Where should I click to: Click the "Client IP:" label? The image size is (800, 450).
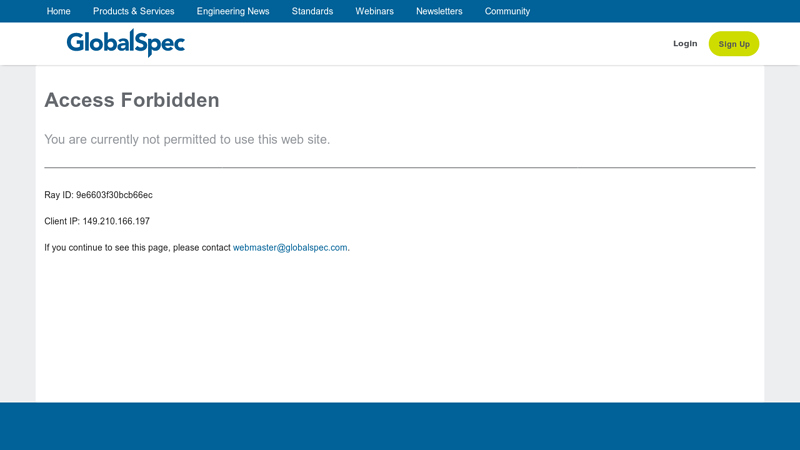pyautogui.click(x=62, y=221)
